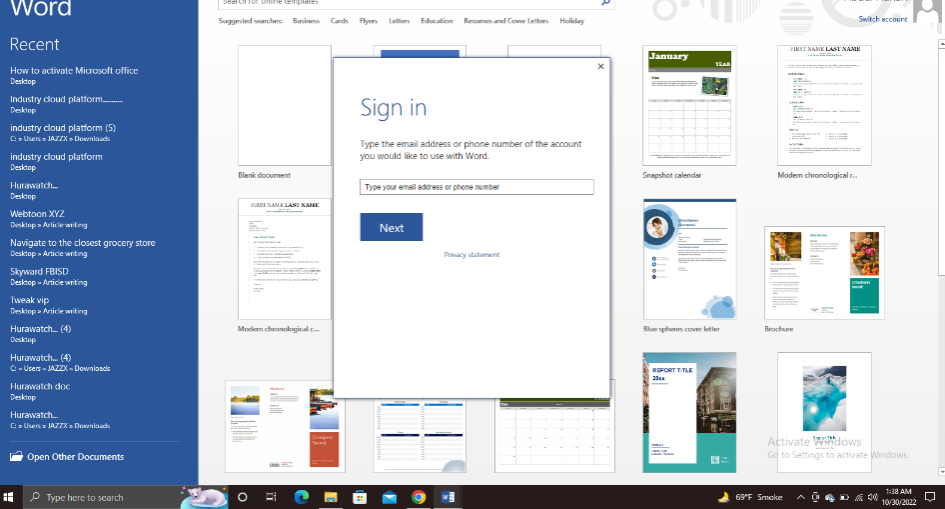The width and height of the screenshot is (945, 509).
Task: Open recent "Webtoon XYZ" document
Action: tap(48, 219)
